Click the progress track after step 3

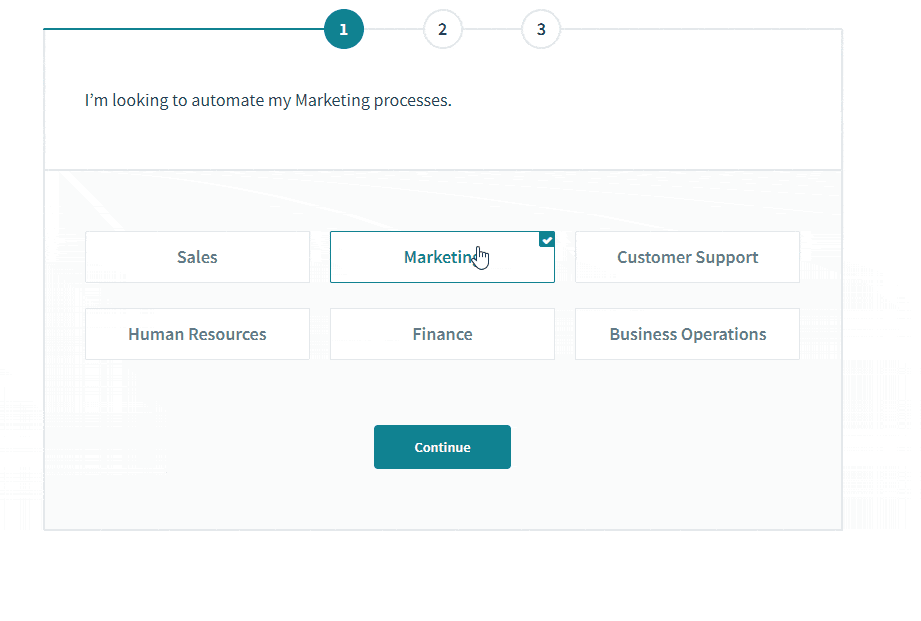(700, 29)
